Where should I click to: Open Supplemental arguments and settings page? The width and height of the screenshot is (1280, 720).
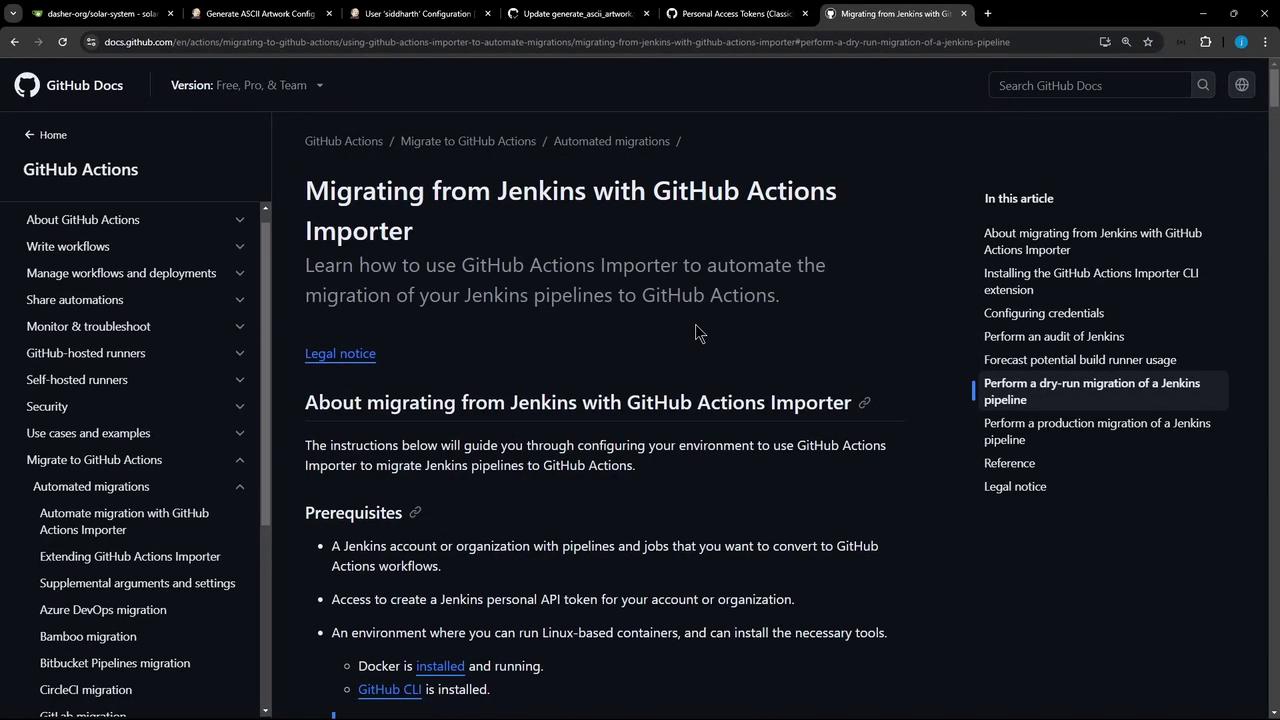[x=138, y=583]
